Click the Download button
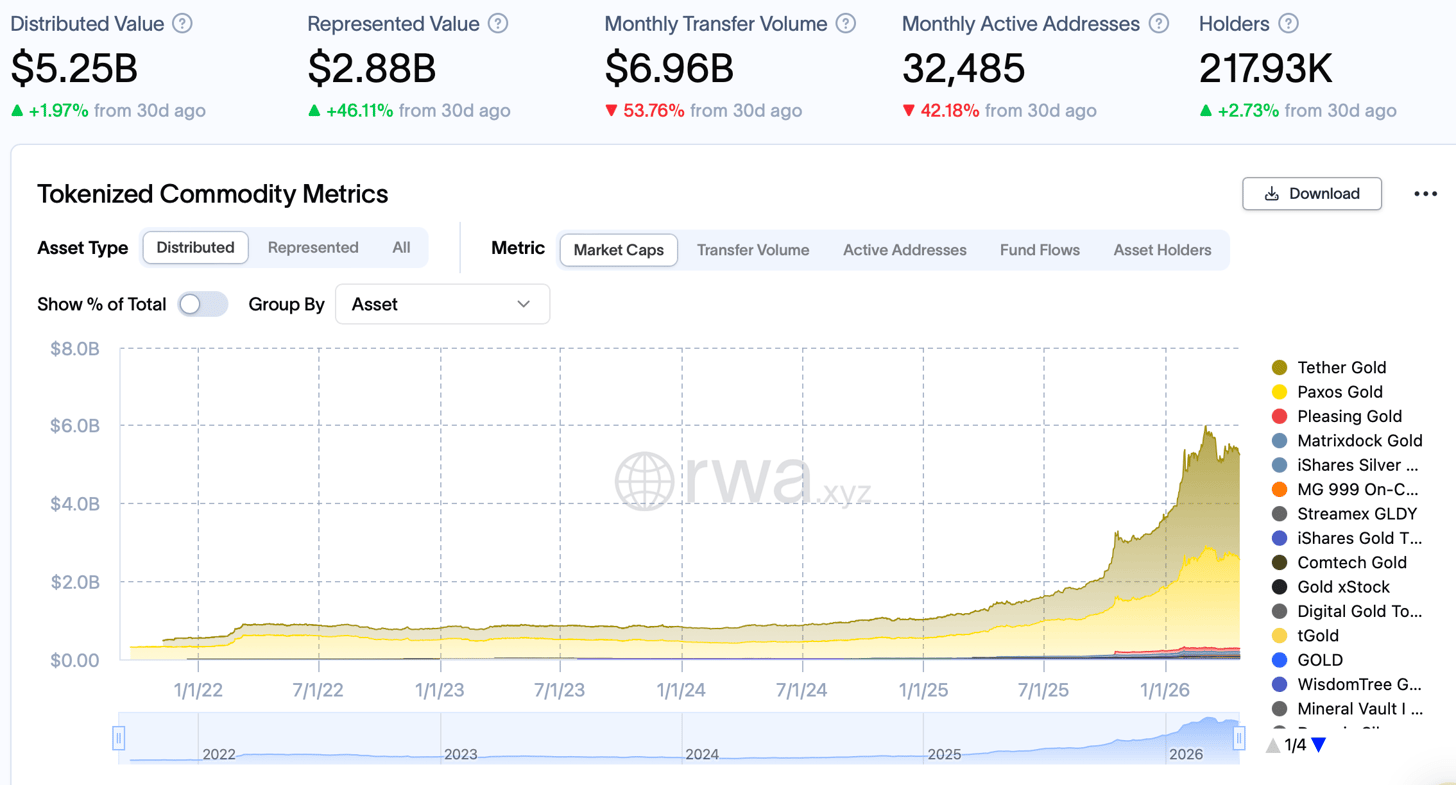The height and width of the screenshot is (785, 1456). [x=1311, y=193]
